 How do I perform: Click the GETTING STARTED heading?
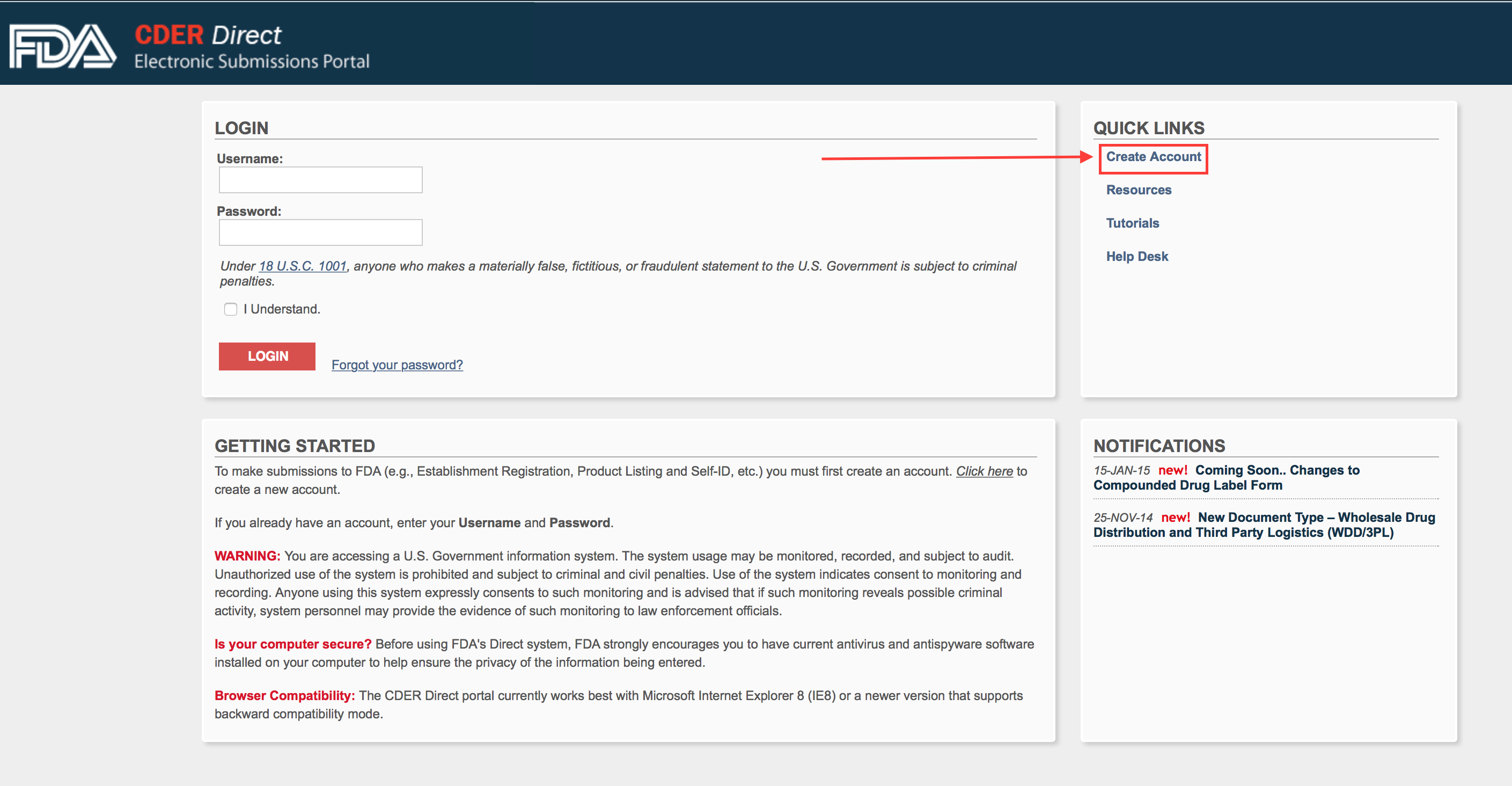click(x=295, y=446)
